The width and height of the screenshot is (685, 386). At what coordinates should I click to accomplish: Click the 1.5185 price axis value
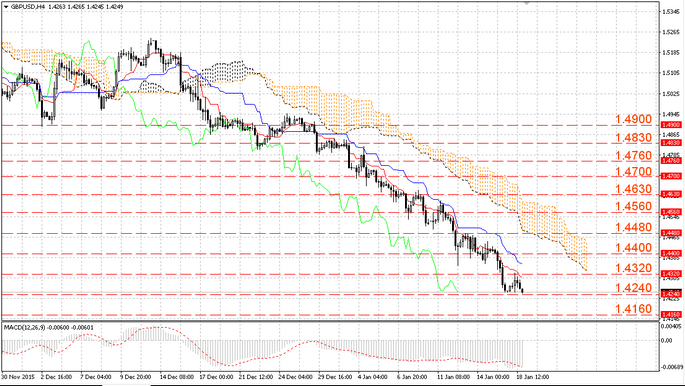(670, 52)
